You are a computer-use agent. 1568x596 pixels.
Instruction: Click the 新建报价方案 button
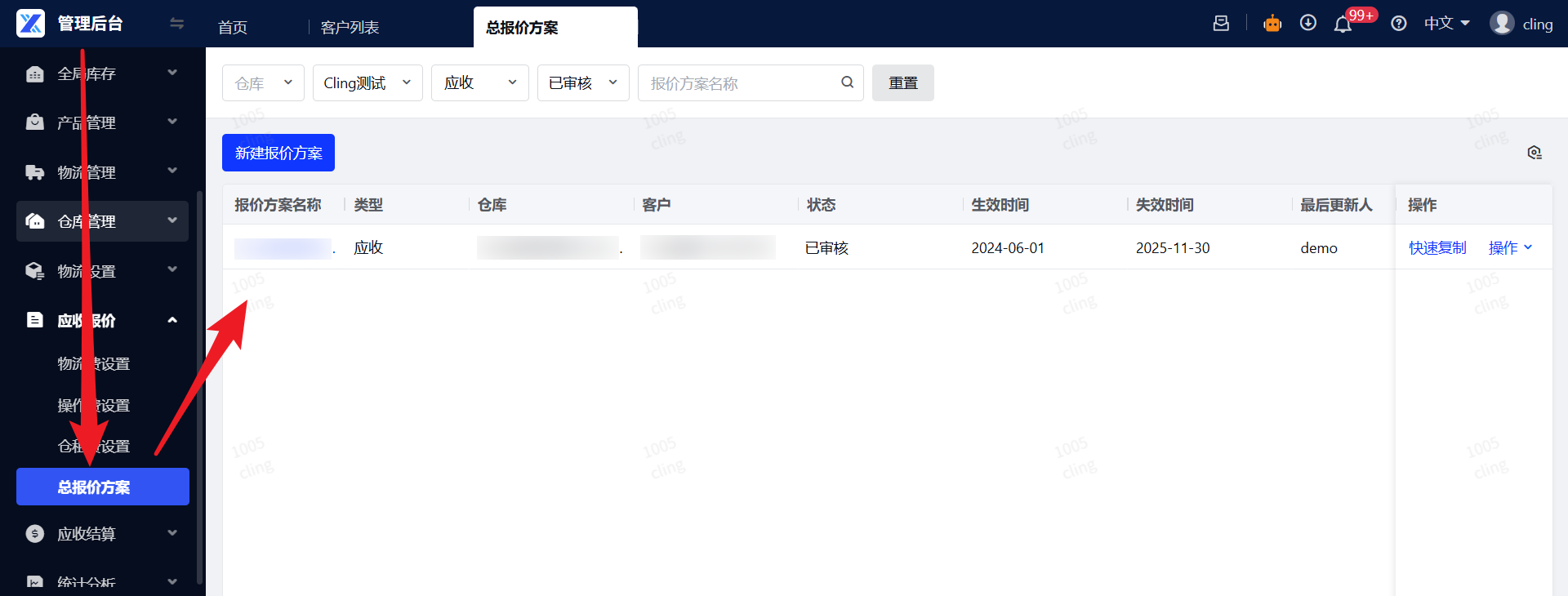pyautogui.click(x=278, y=153)
